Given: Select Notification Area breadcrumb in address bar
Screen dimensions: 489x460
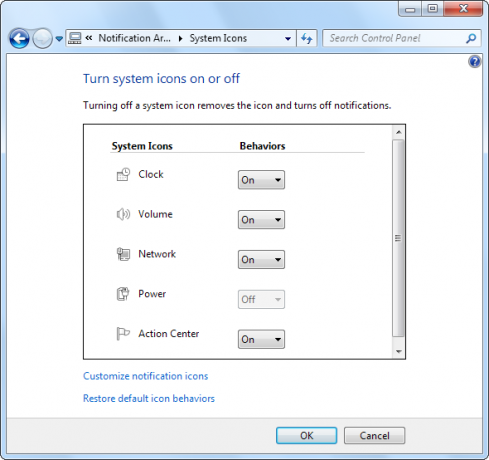Looking at the screenshot, I should coord(135,38).
